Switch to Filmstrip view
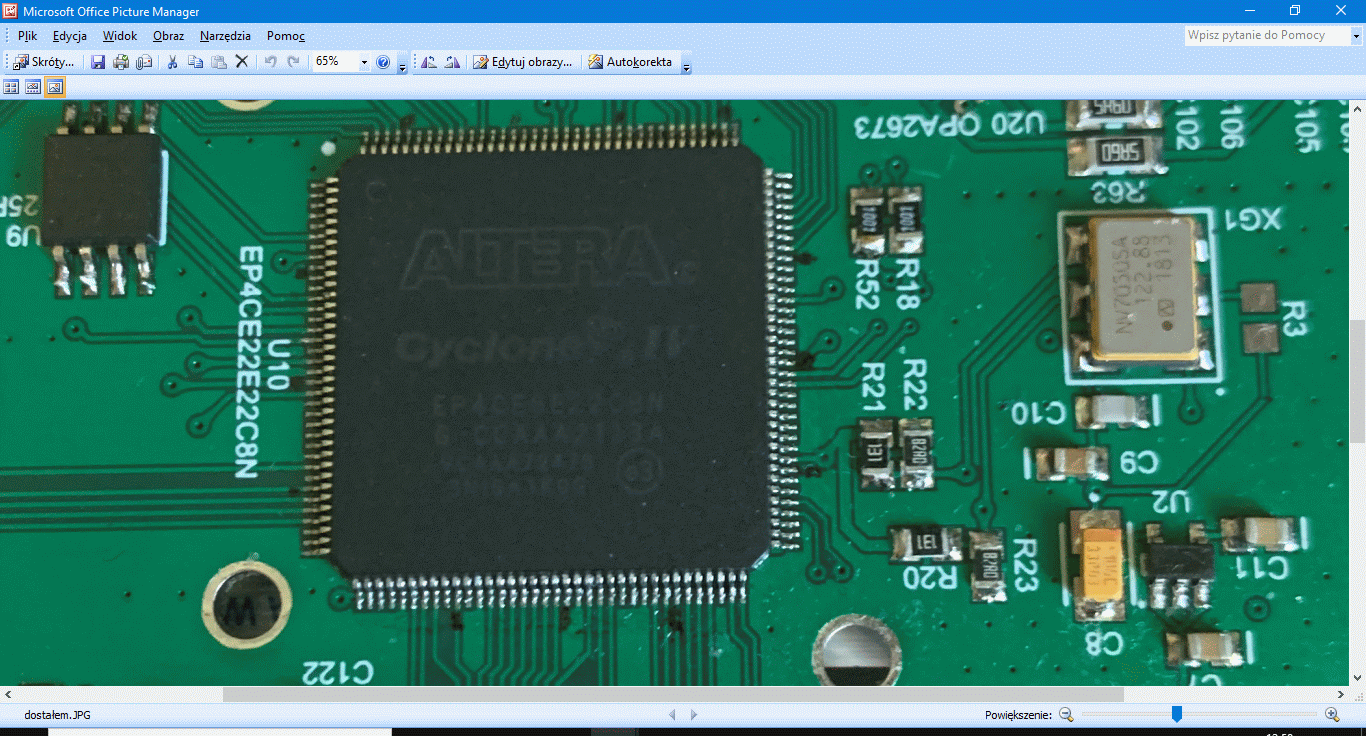The height and width of the screenshot is (736, 1366). point(33,87)
